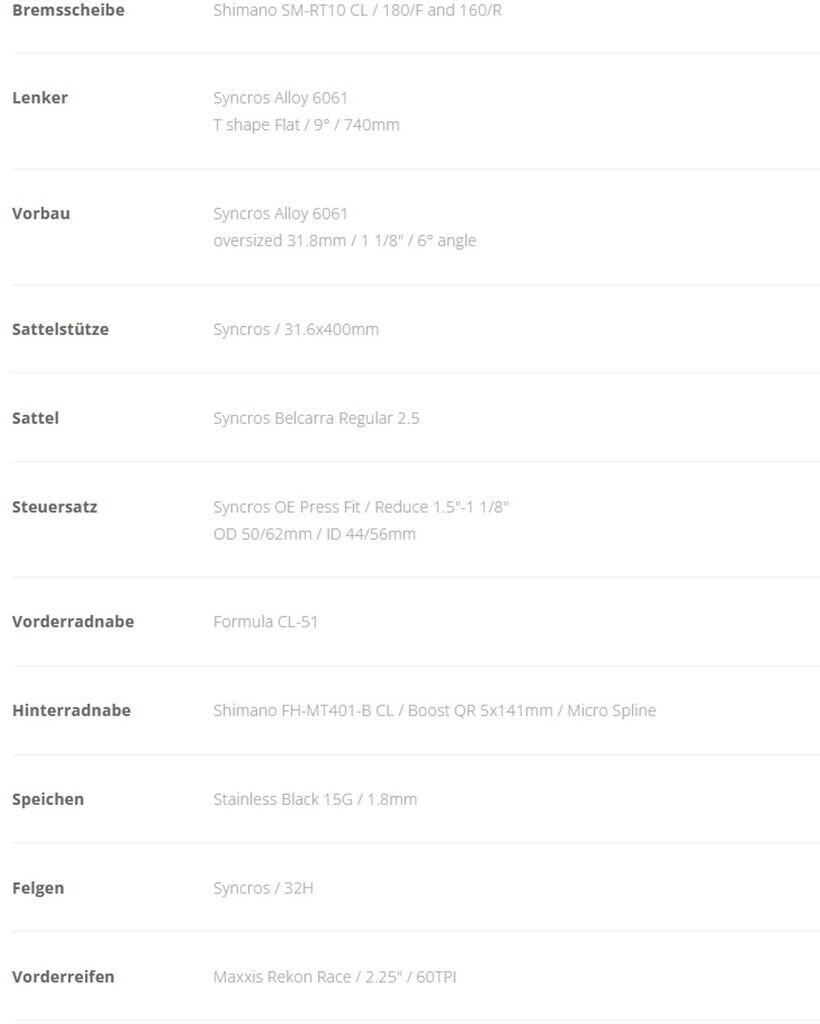Click the Lenker row label

coord(40,98)
